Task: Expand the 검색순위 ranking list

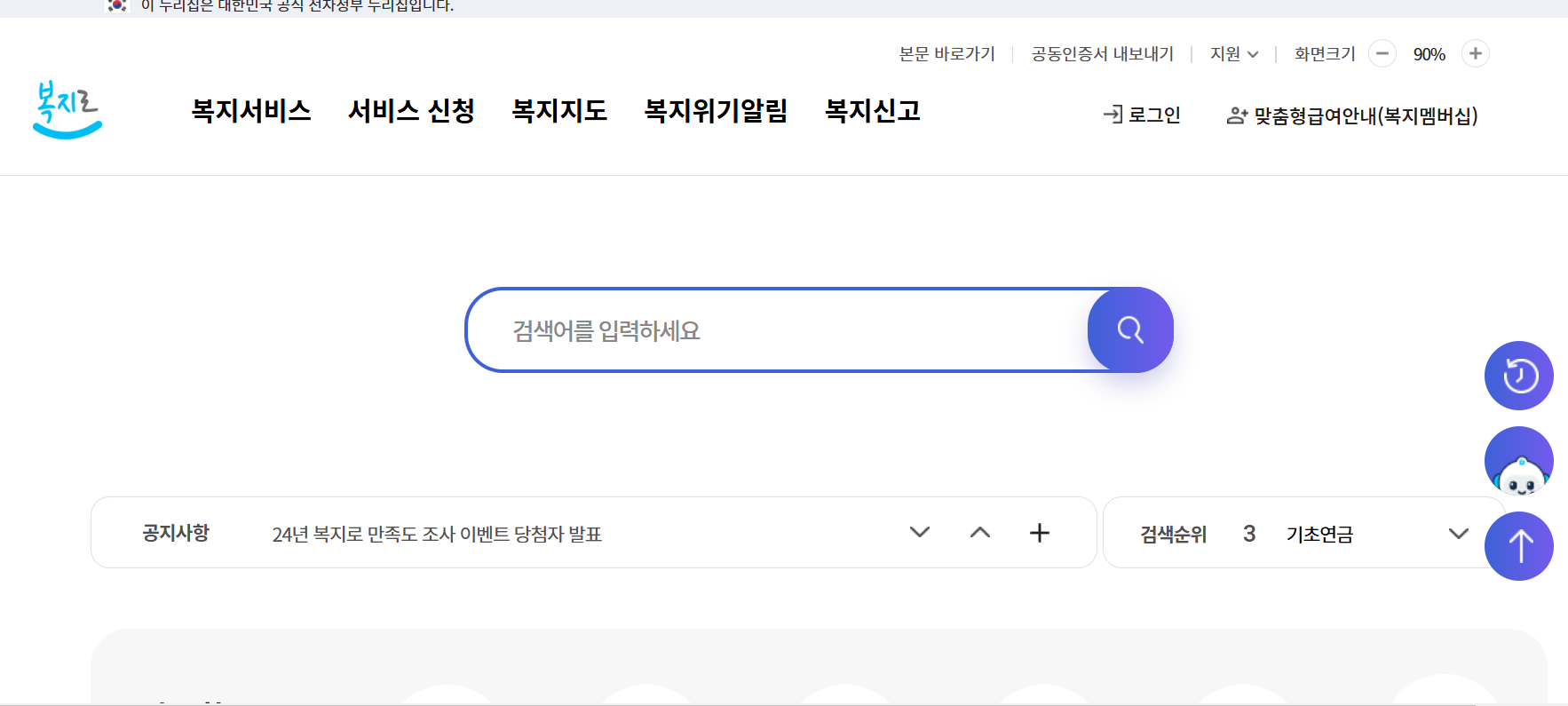Action: (1458, 533)
